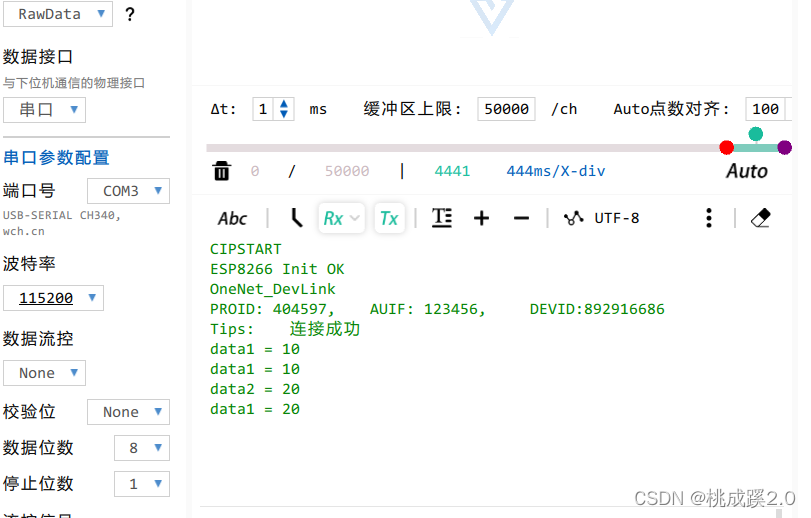The height and width of the screenshot is (518, 811).
Task: Select the UTF-8 encoding label
Action: [617, 218]
